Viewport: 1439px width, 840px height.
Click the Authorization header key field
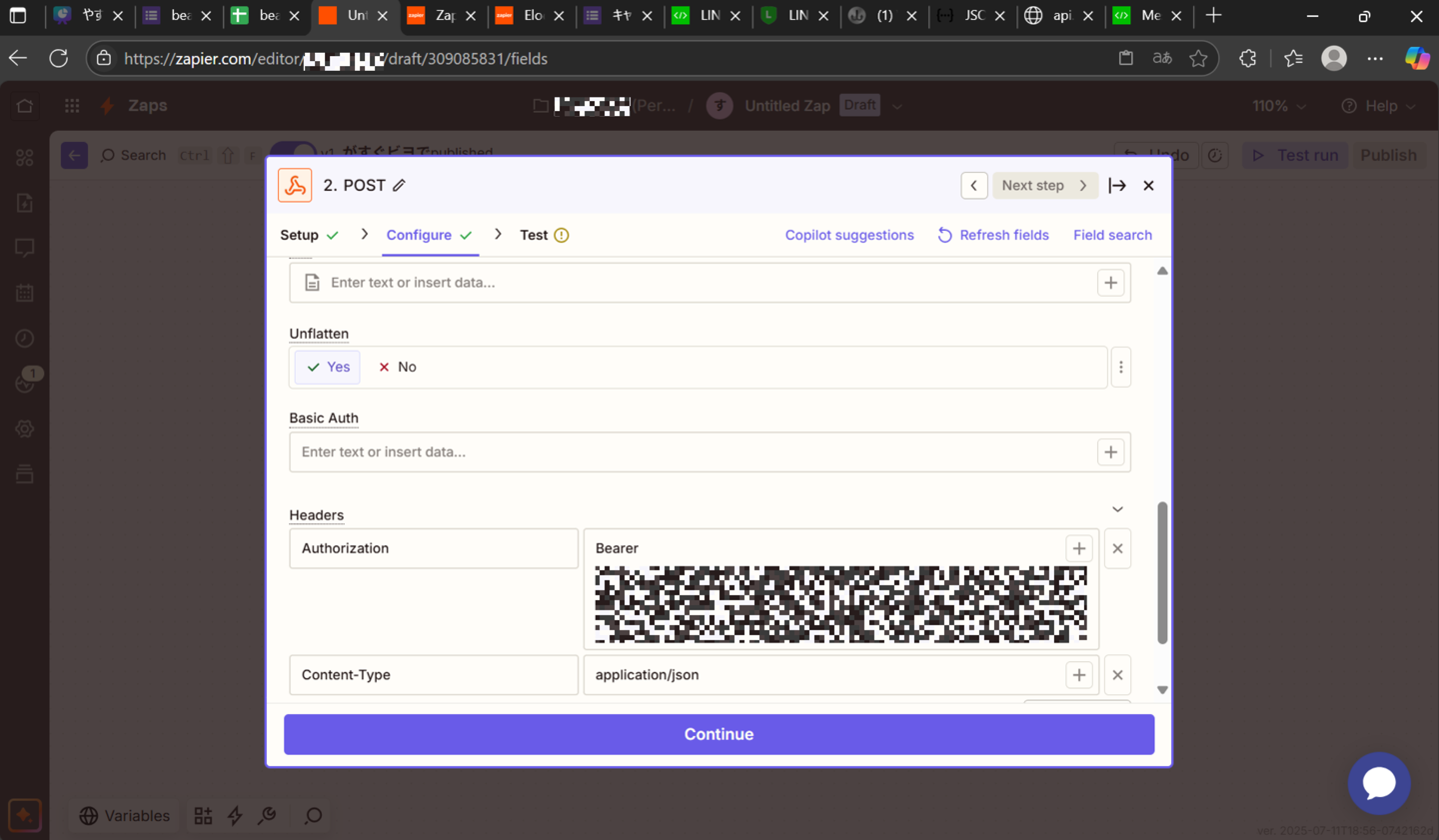click(x=434, y=548)
